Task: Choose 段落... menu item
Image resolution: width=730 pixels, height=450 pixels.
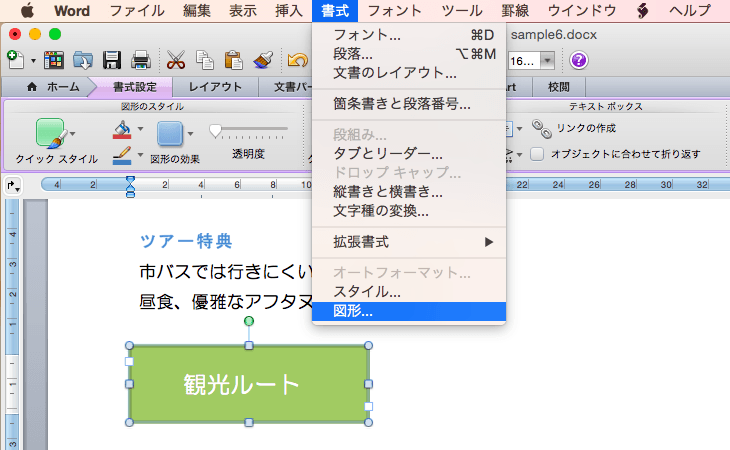Action: click(409, 54)
